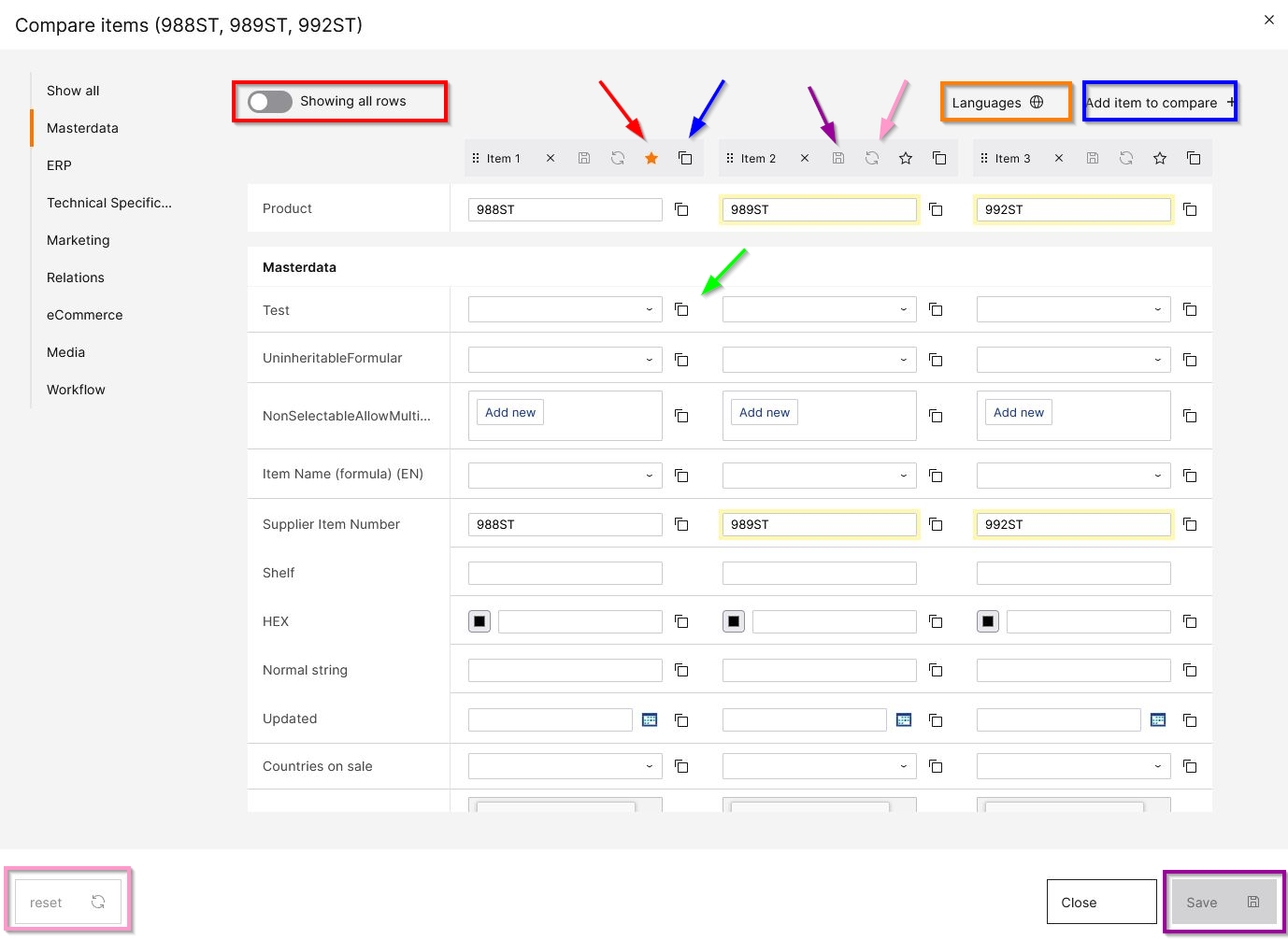Viewport: 1288px width, 939px height.
Task: Open the eCommerce section
Action: pyautogui.click(x=85, y=315)
